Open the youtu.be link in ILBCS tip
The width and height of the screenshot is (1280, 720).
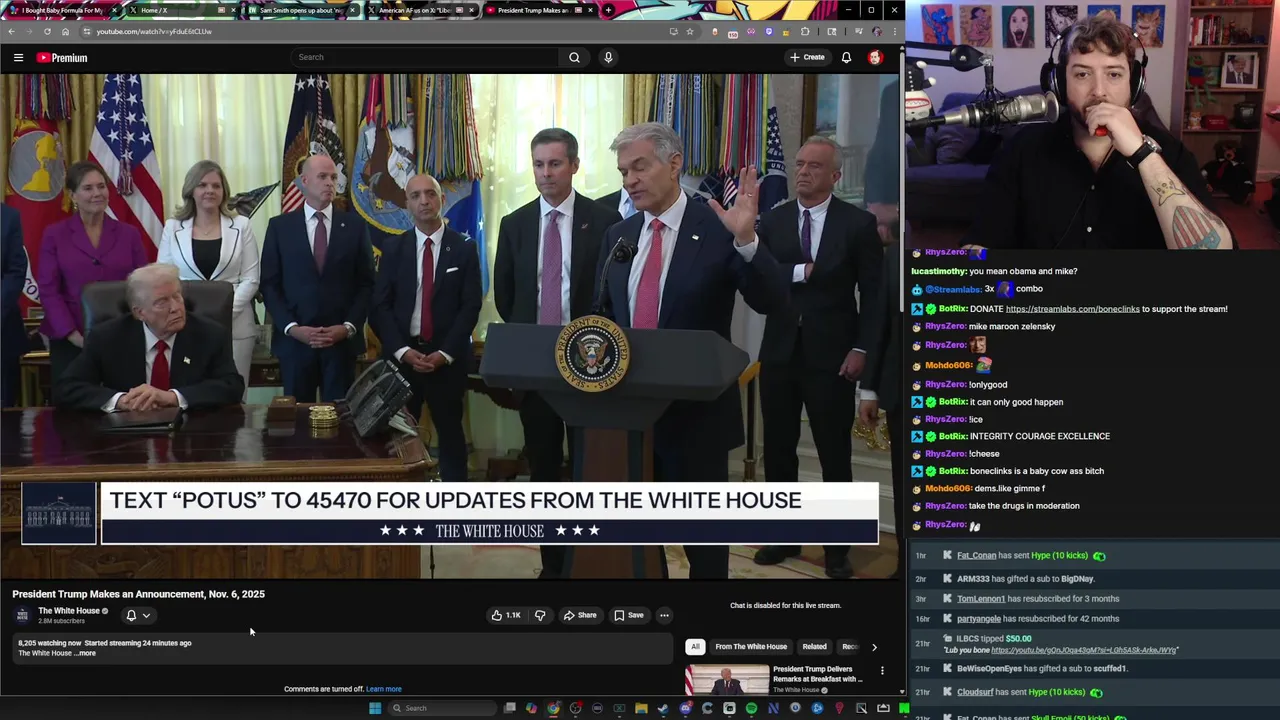pos(1084,650)
